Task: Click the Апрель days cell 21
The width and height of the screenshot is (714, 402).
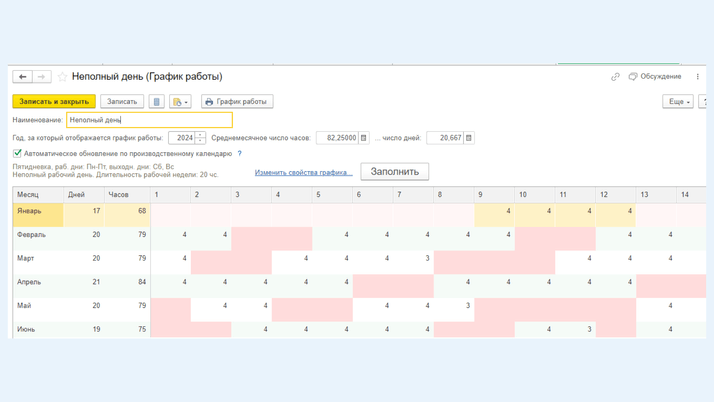Action: tap(84, 286)
